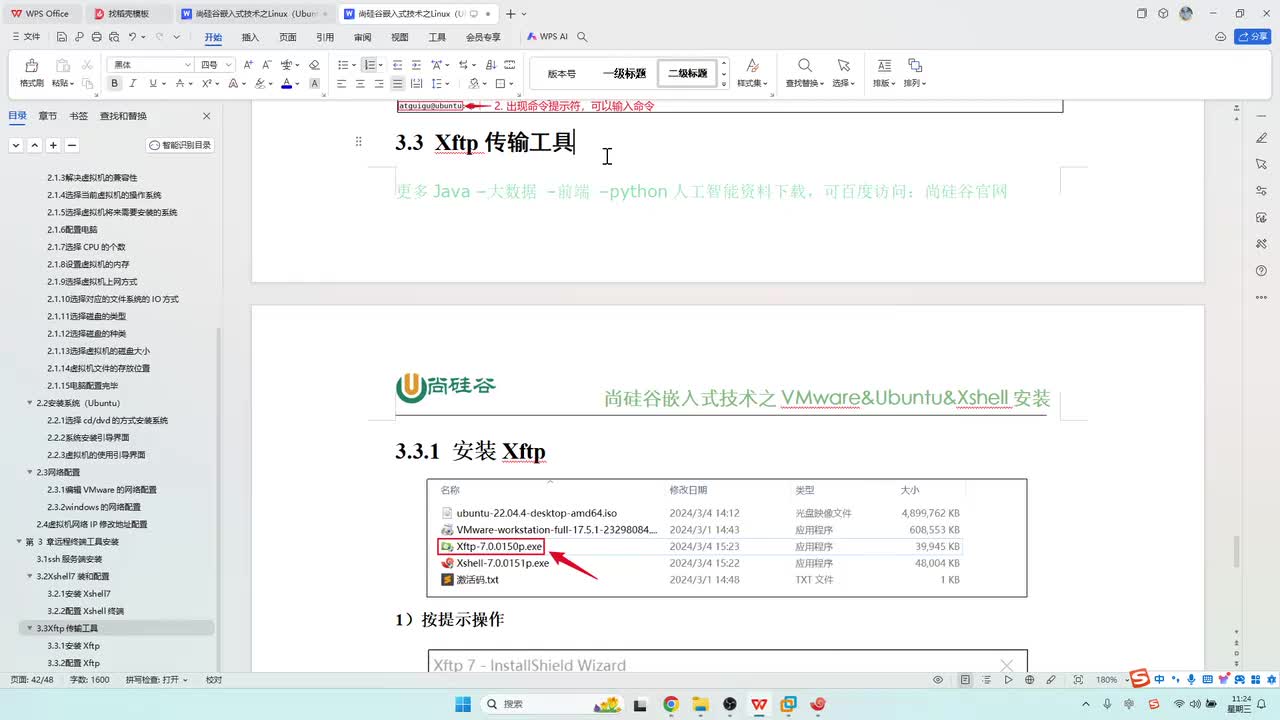Toggle Bold formatting
This screenshot has height=720, width=1280.
point(114,84)
